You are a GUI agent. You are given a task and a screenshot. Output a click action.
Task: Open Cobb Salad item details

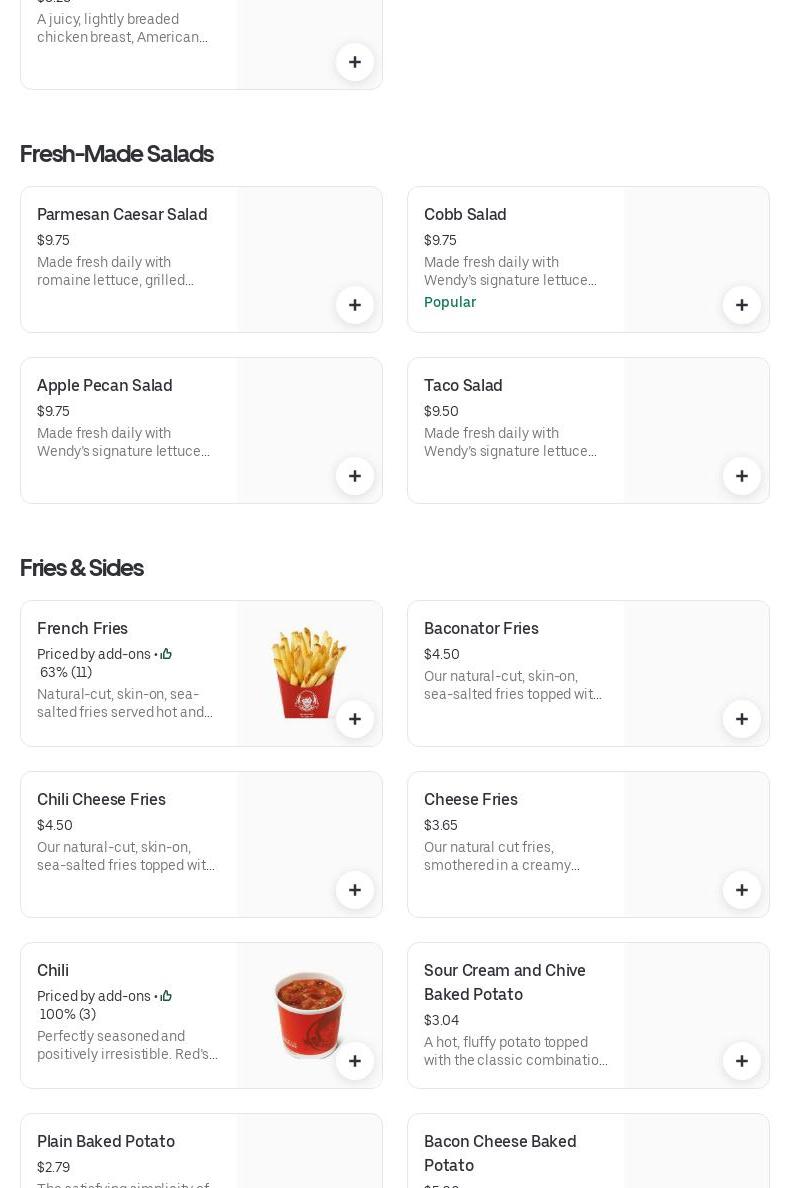pos(465,215)
